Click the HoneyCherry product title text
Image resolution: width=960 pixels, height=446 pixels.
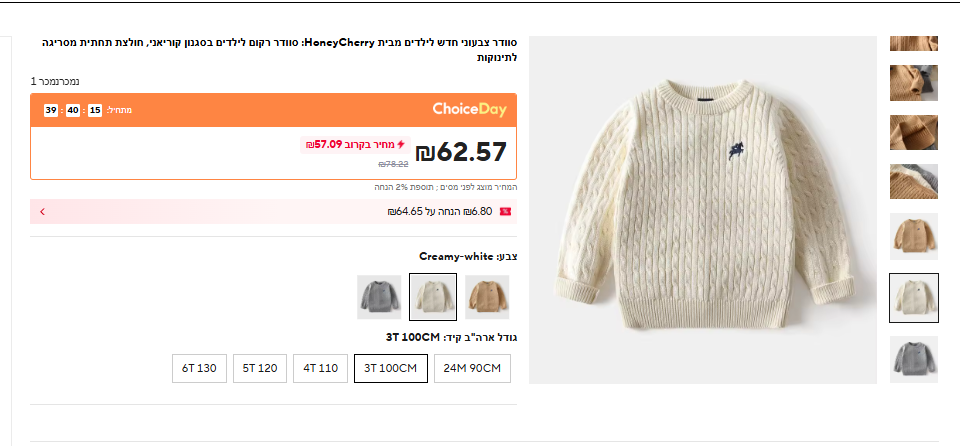300,50
